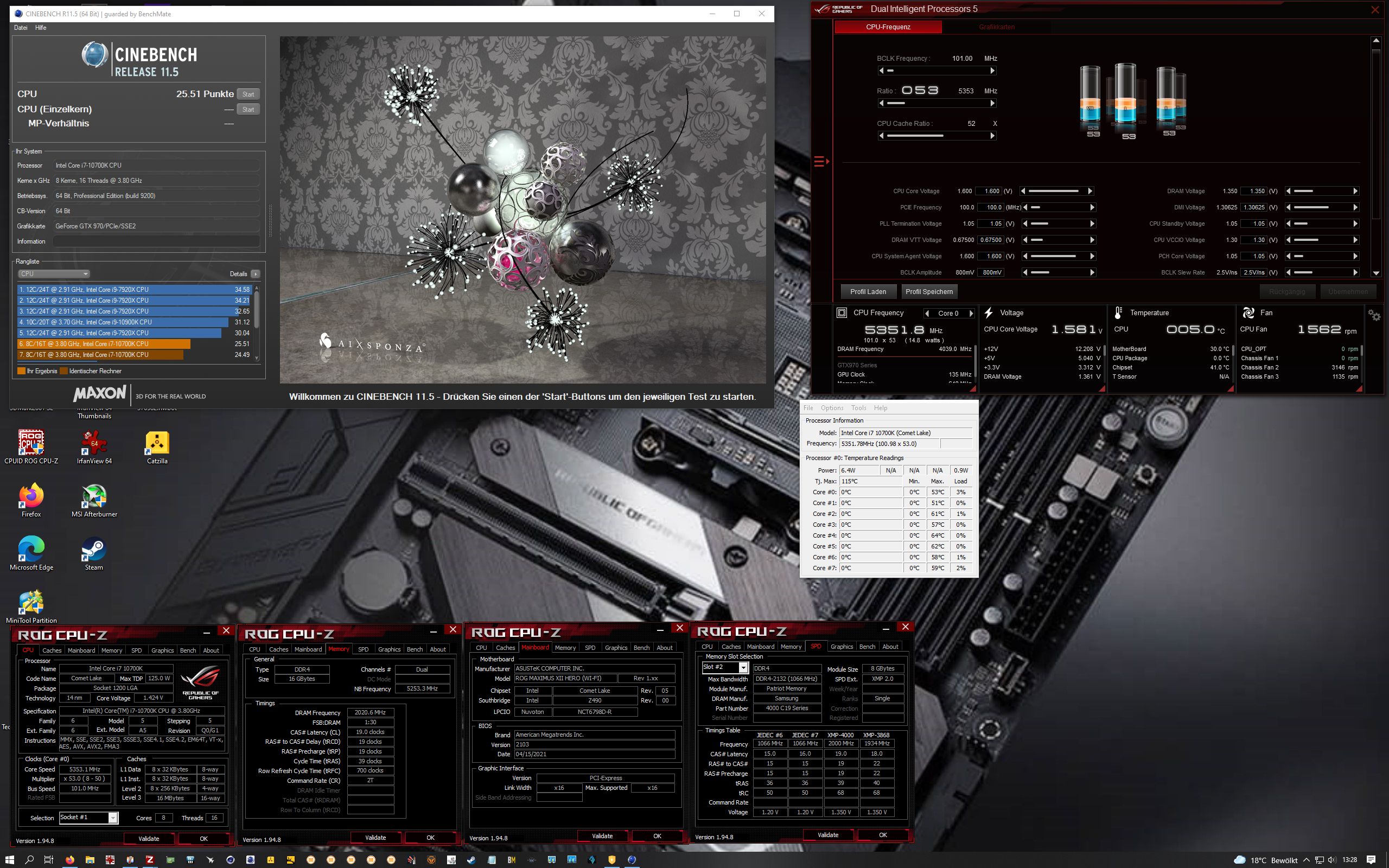This screenshot has height=868, width=1389.
Task: Open the volume icon in the system tray
Action: 1331,860
